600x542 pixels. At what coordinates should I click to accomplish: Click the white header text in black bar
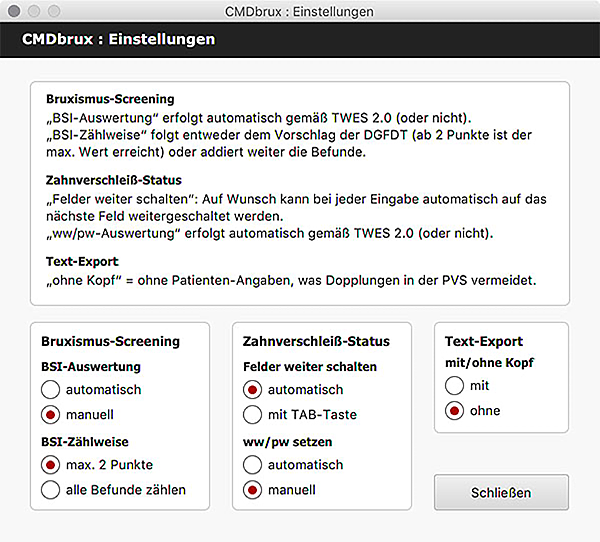tap(119, 39)
